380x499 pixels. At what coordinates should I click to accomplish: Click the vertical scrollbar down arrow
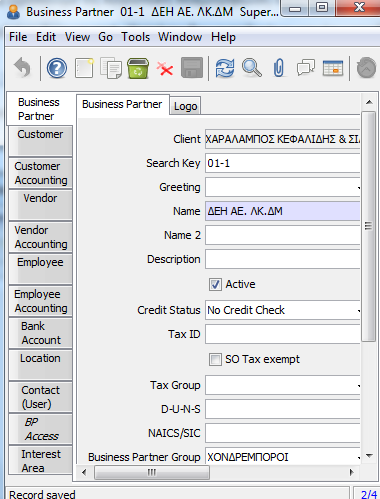[x=369, y=455]
